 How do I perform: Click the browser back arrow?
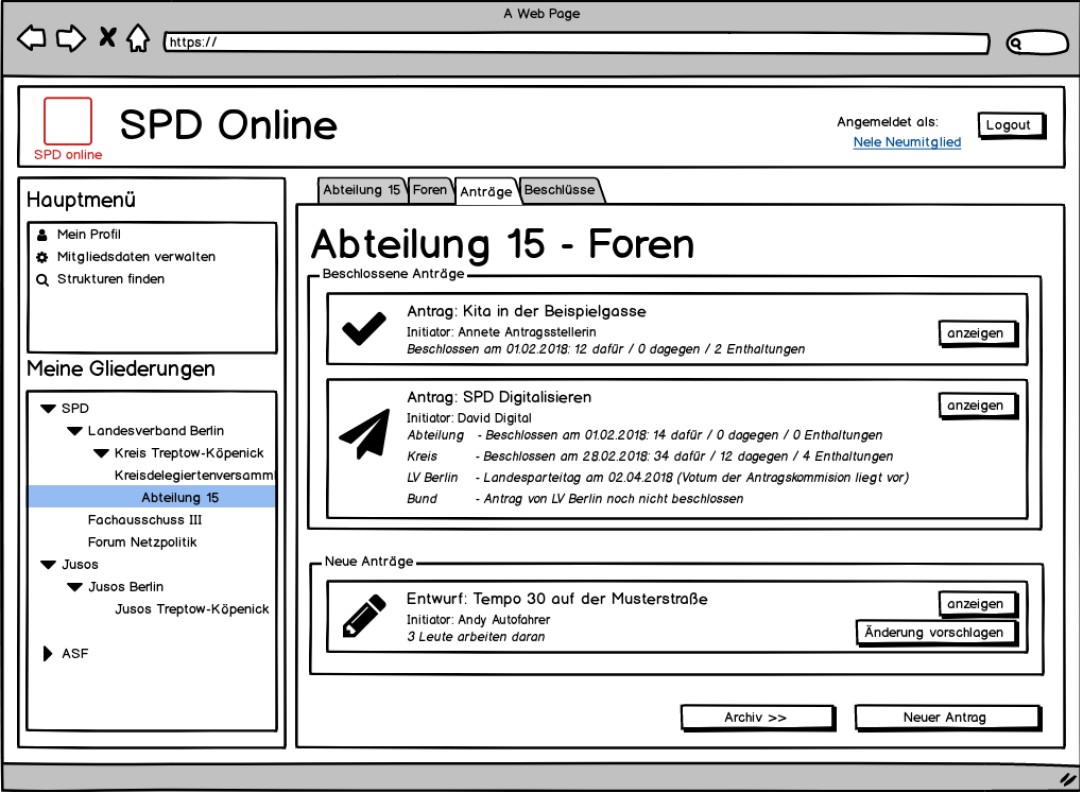point(31,38)
